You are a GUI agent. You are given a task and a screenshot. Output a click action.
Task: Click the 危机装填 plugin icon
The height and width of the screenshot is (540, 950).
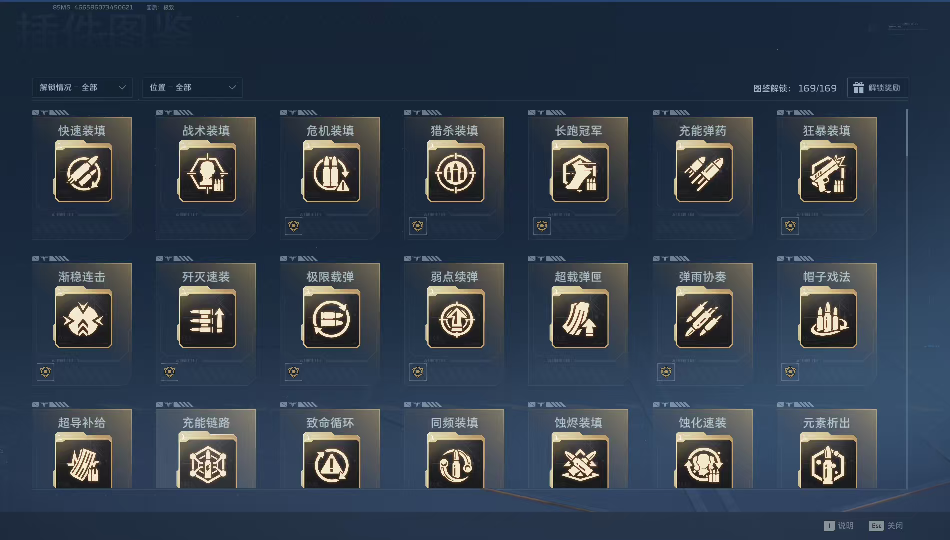(x=331, y=173)
